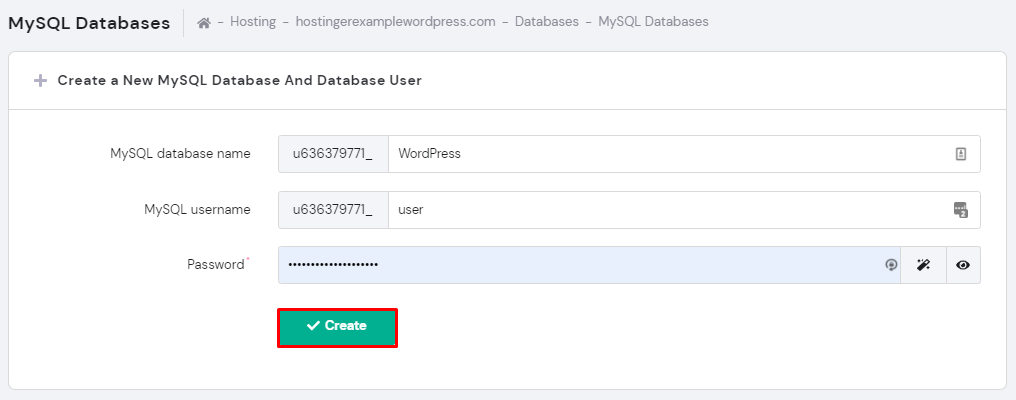Click the magic wand password generator icon
The height and width of the screenshot is (400, 1016).
point(923,265)
